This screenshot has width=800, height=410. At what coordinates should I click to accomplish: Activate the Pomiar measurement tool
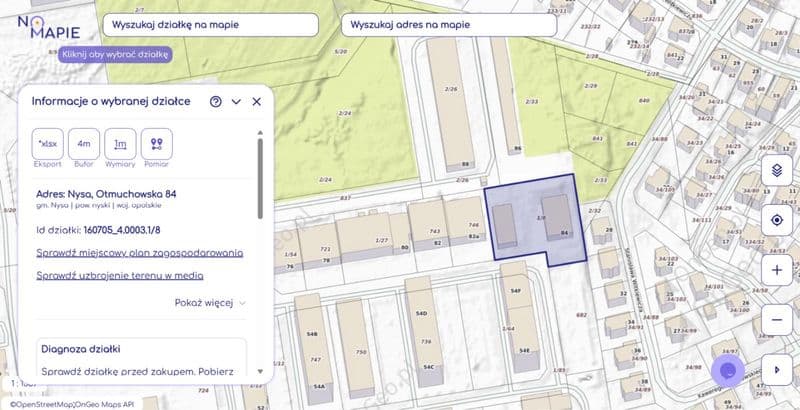pos(157,144)
